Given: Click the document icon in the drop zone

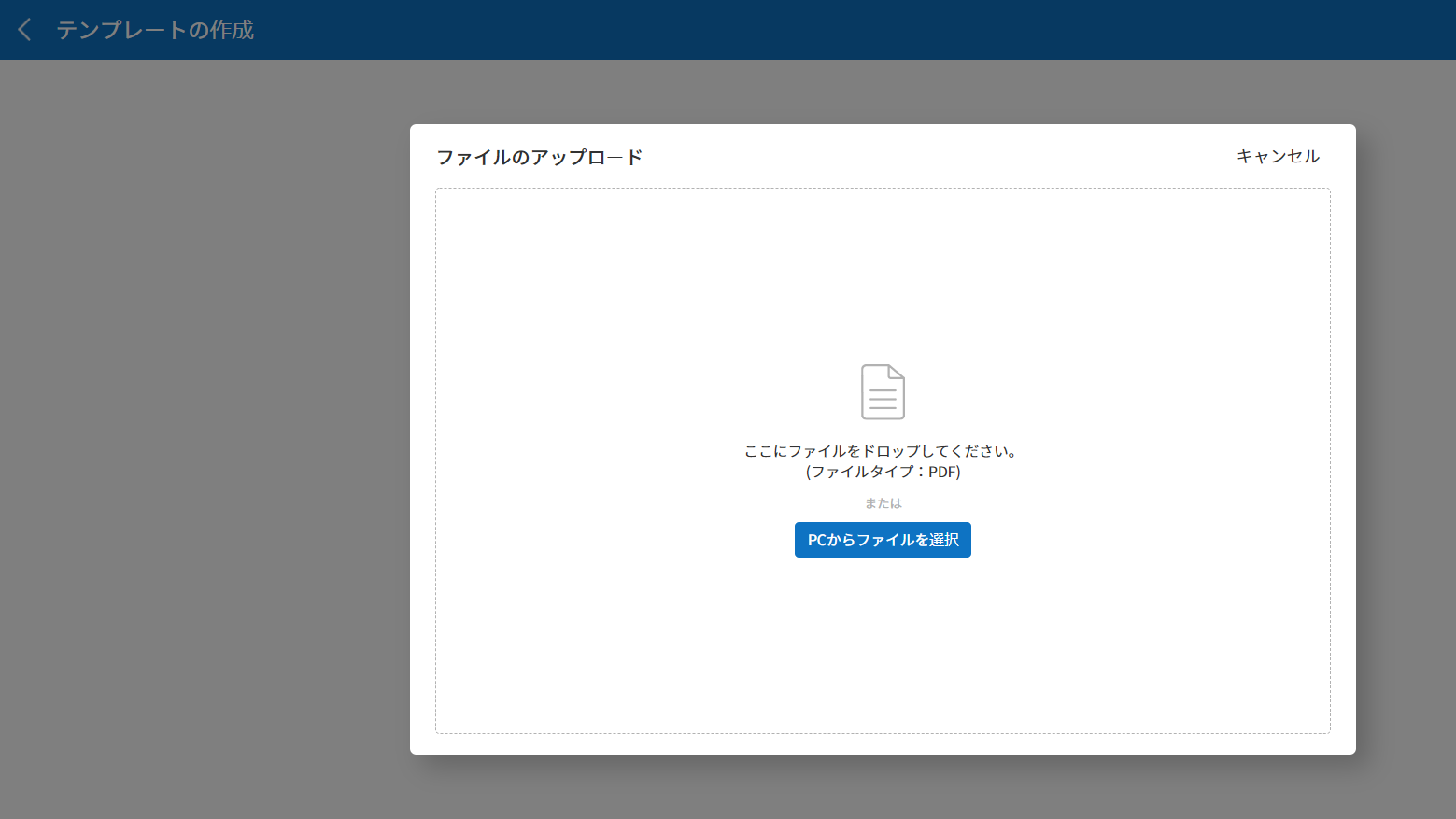Looking at the screenshot, I should click(883, 392).
